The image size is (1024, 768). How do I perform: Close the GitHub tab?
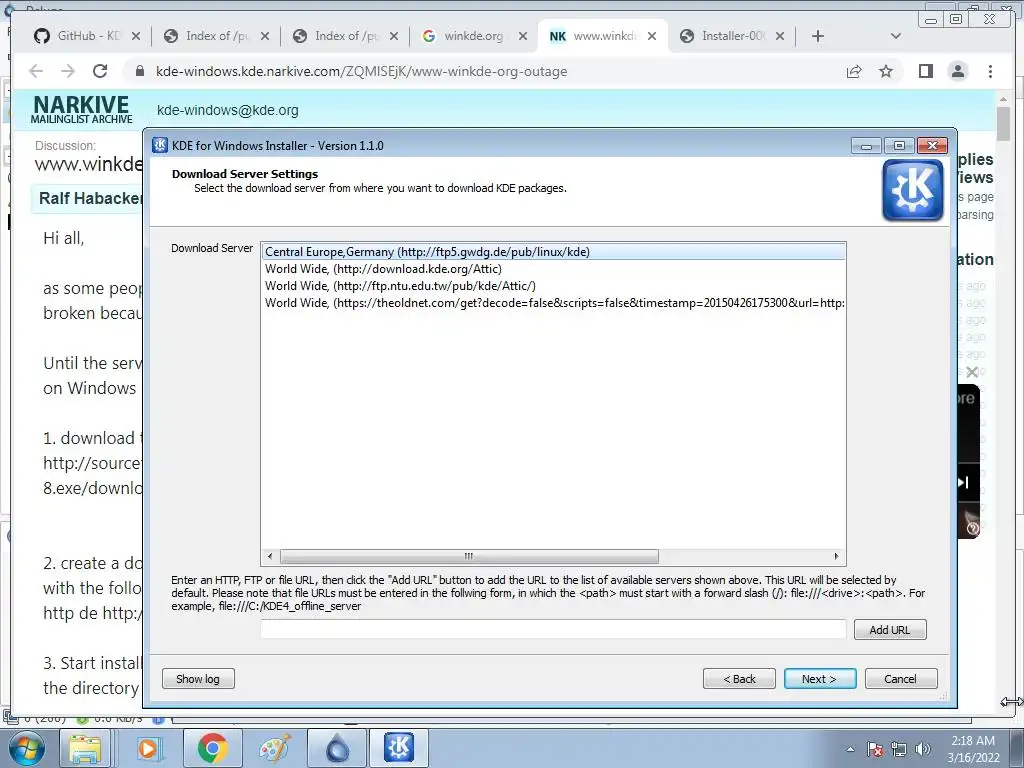click(x=136, y=36)
